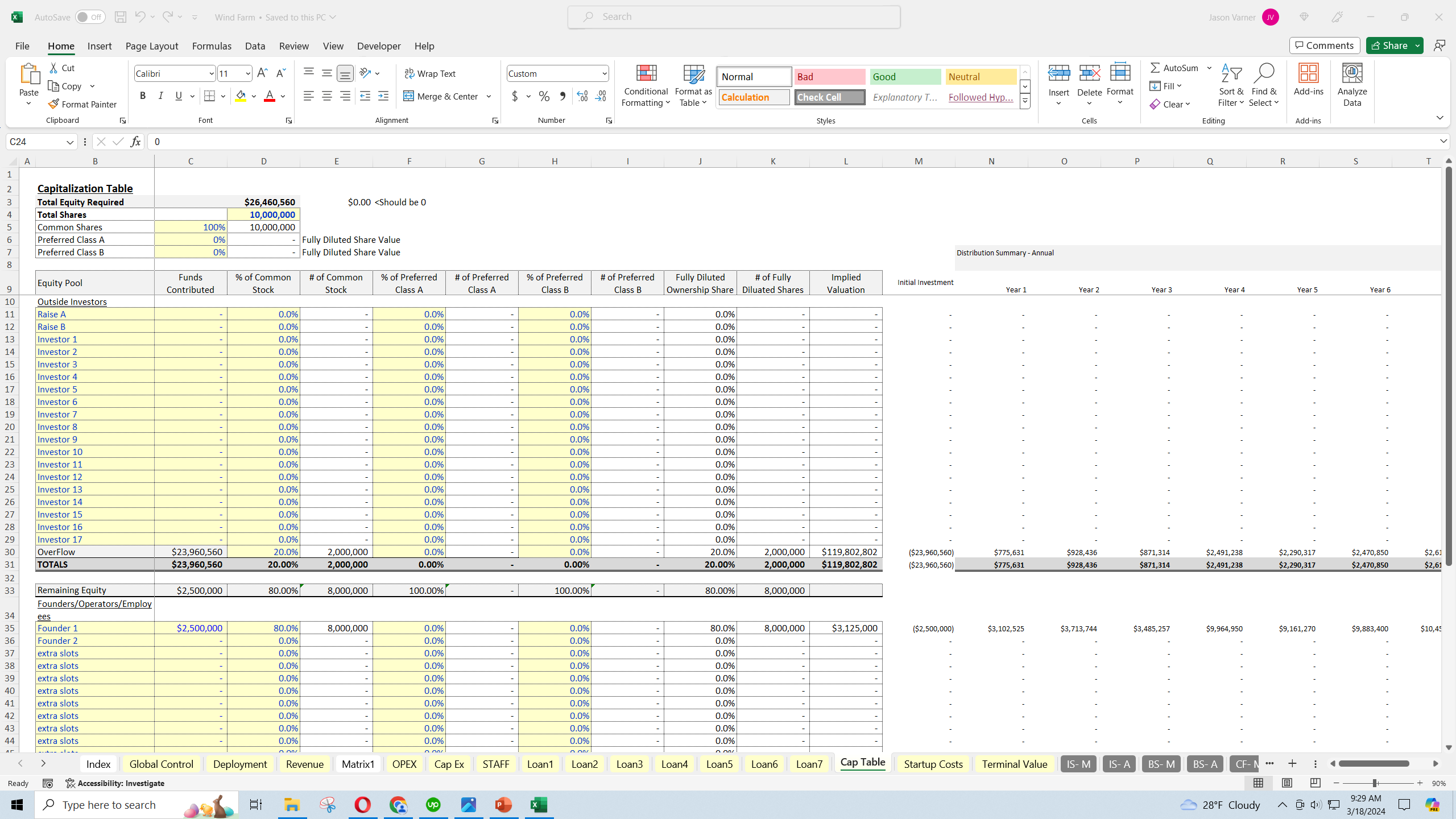Switch to Page Break Preview view
The width and height of the screenshot is (1456, 819).
point(1315,783)
